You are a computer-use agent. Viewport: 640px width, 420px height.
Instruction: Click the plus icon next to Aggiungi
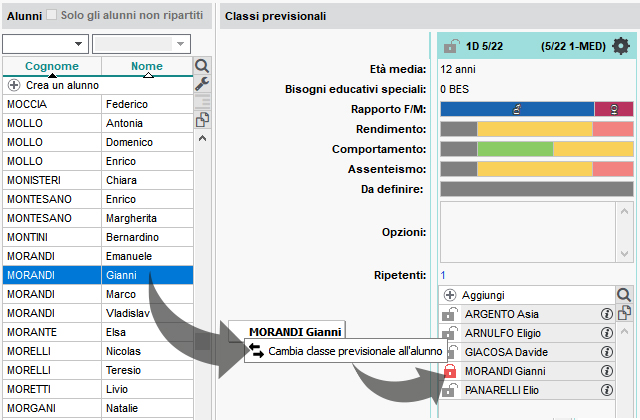[x=450, y=295]
